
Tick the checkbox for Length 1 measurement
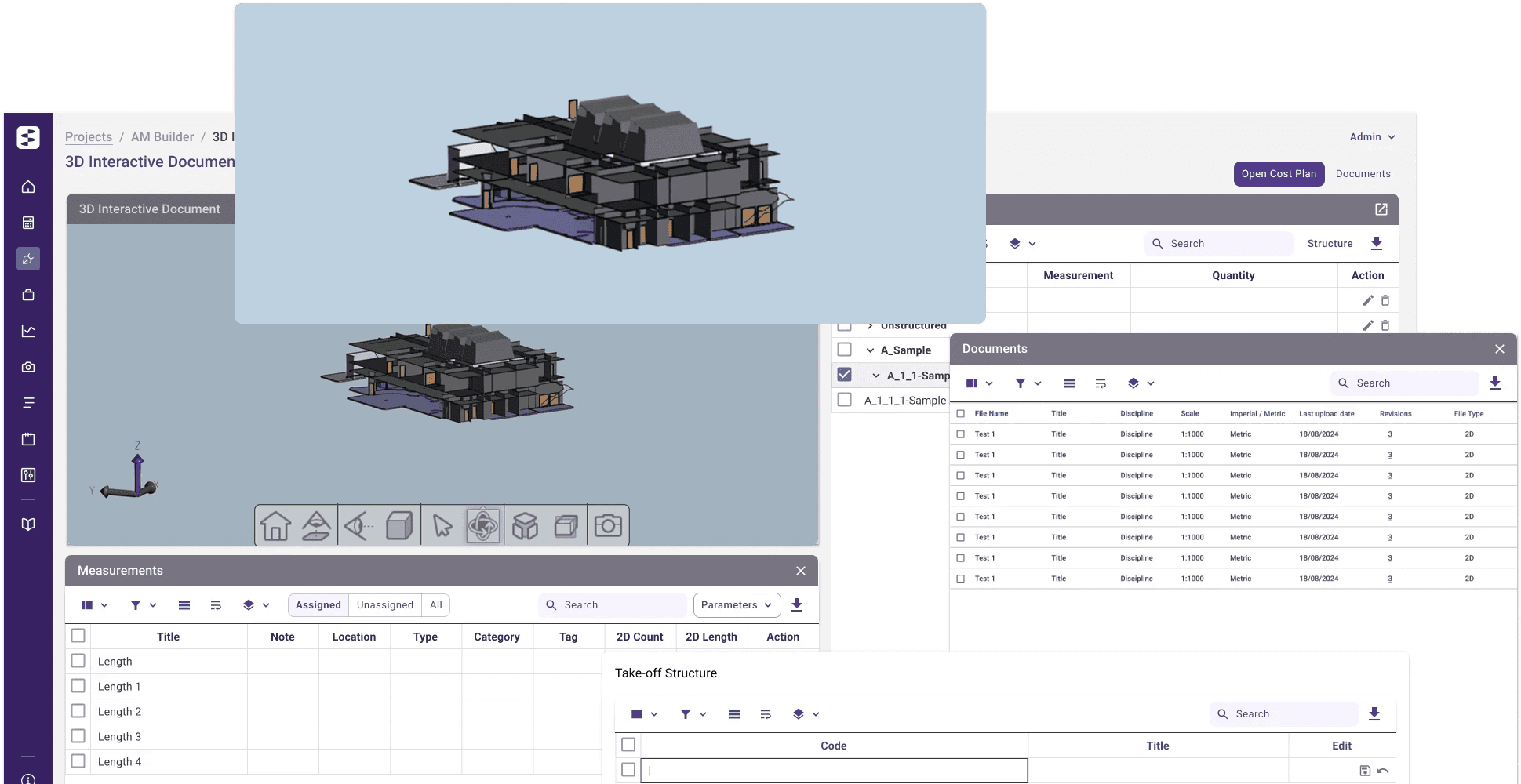pyautogui.click(x=78, y=686)
